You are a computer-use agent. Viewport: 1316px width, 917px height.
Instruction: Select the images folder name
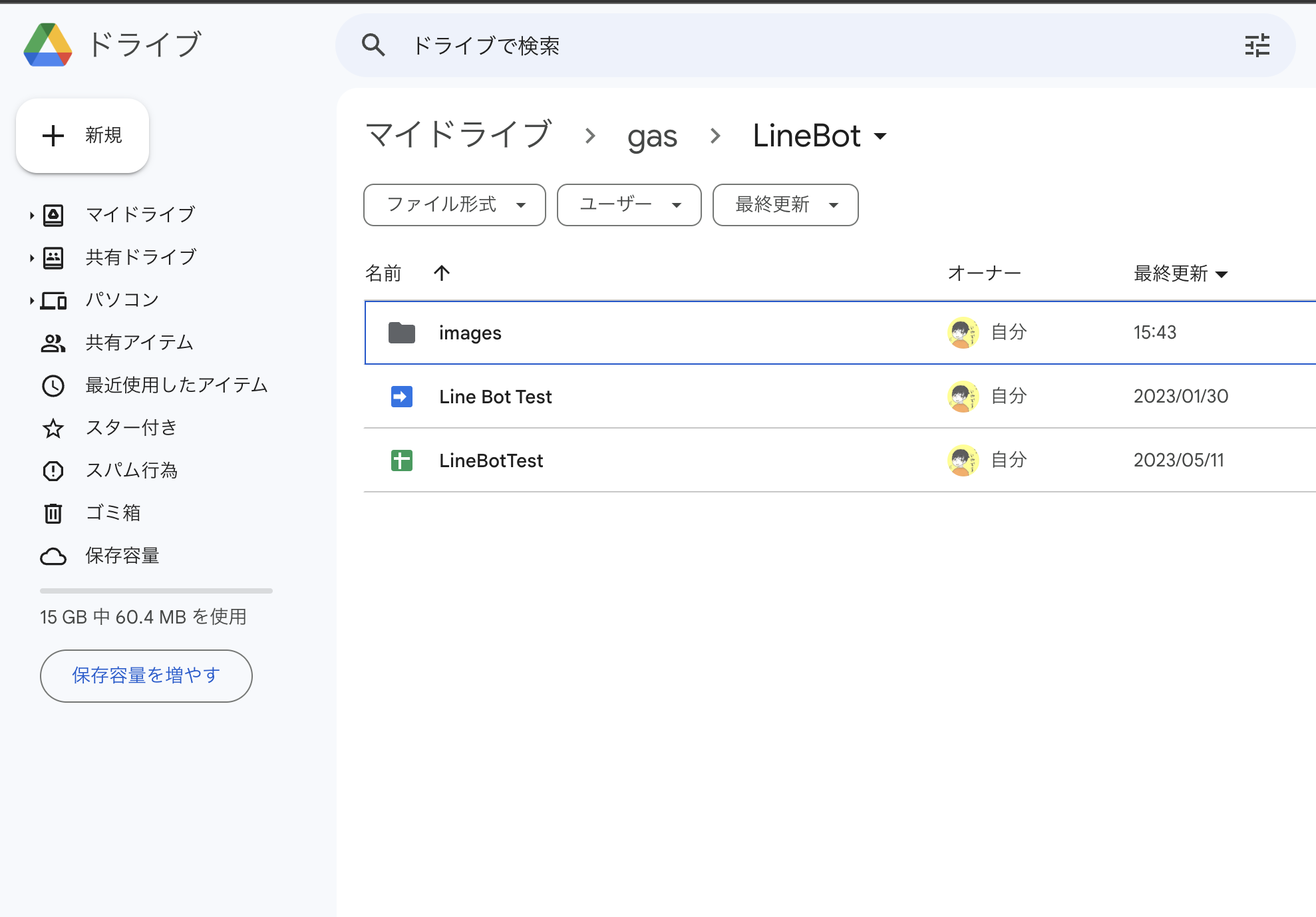[x=470, y=333]
